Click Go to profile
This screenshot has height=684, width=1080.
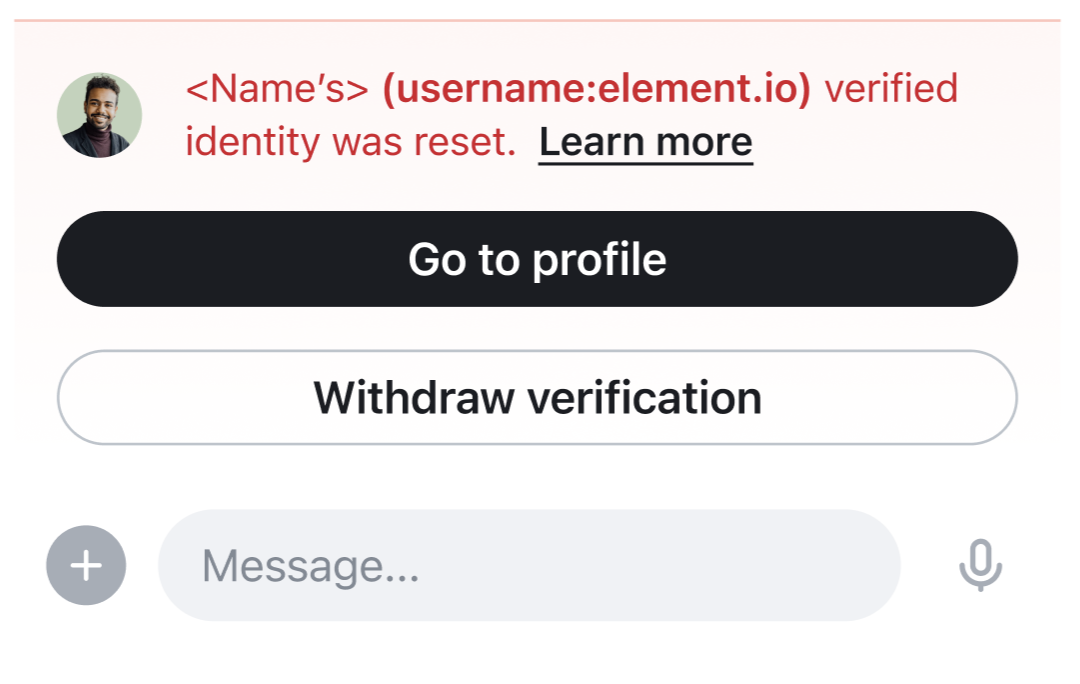(537, 259)
